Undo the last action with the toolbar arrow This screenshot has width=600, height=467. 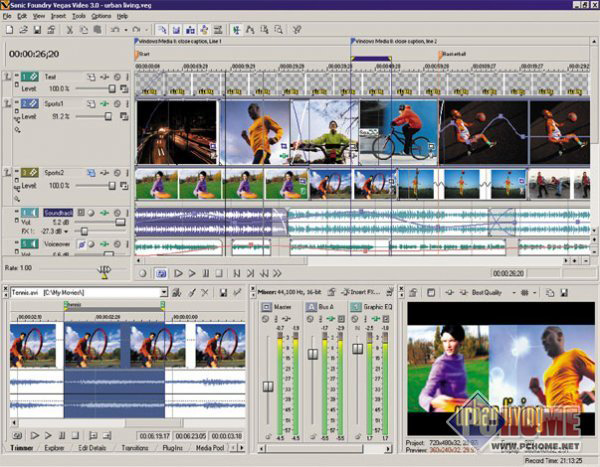[115, 30]
